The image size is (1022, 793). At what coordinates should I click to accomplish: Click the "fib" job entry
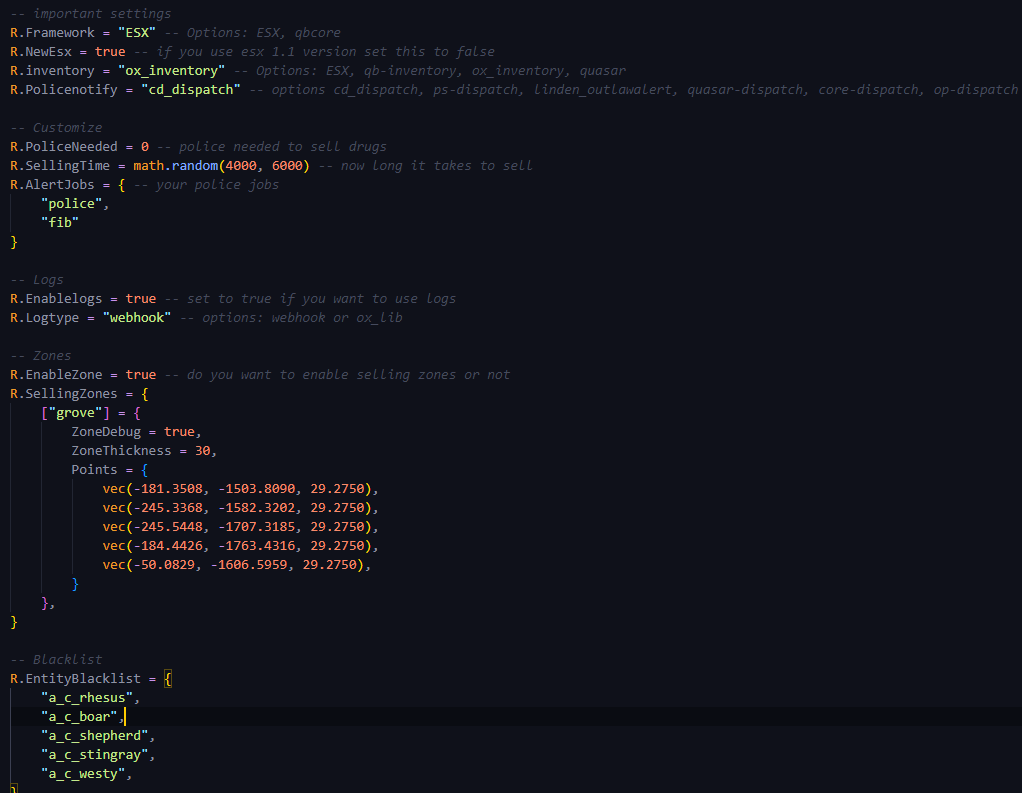point(60,222)
